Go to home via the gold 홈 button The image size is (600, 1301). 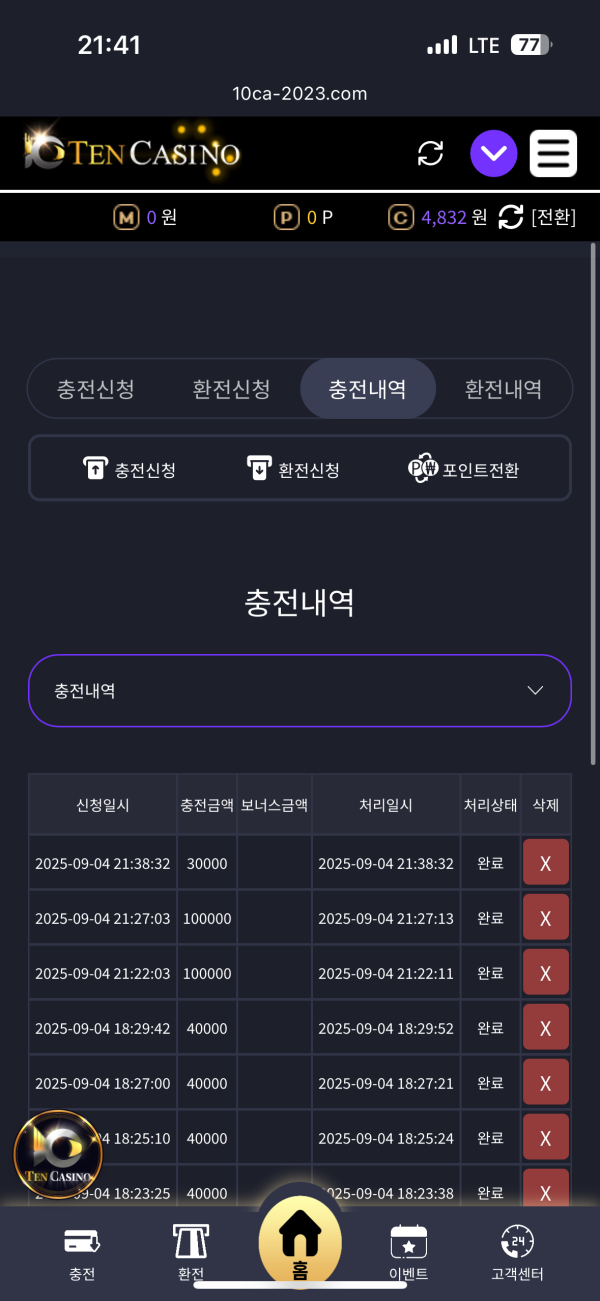coord(300,1240)
